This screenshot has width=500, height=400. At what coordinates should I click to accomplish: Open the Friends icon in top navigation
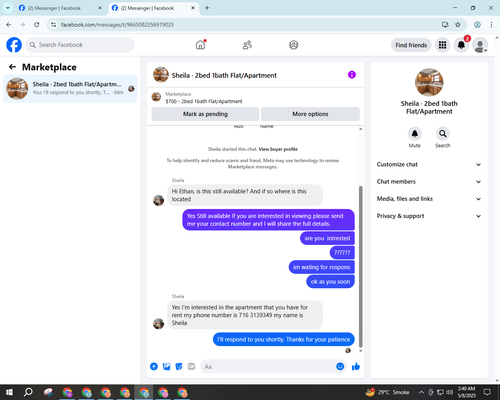click(247, 45)
